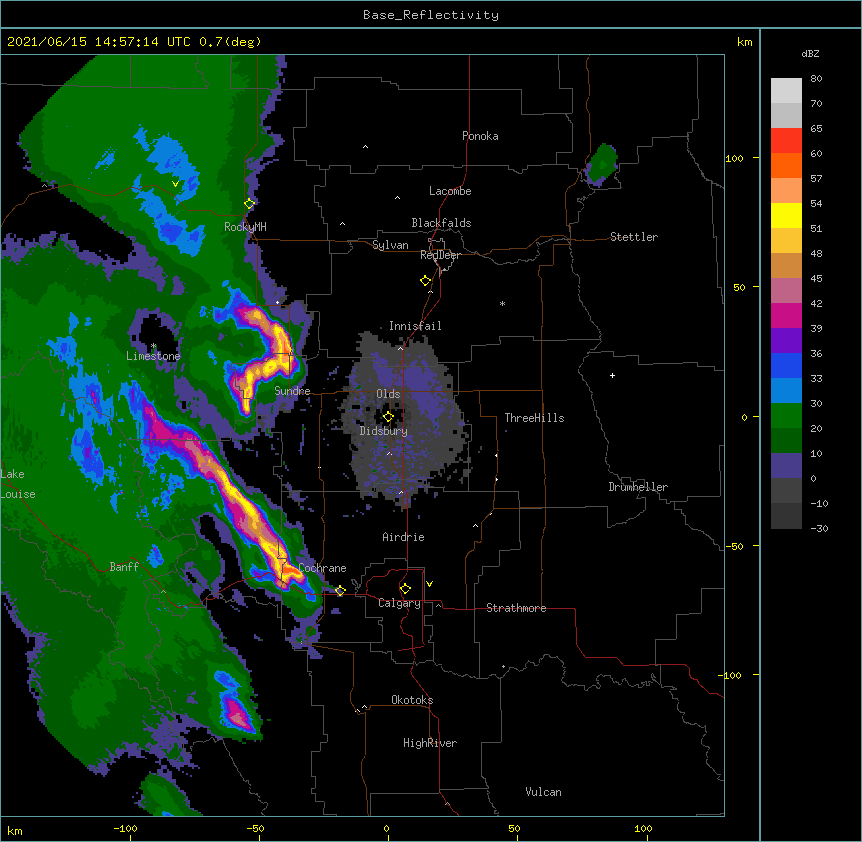862x842 pixels.
Task: Select the dark orange swatch below red in legend
Action: [786, 165]
